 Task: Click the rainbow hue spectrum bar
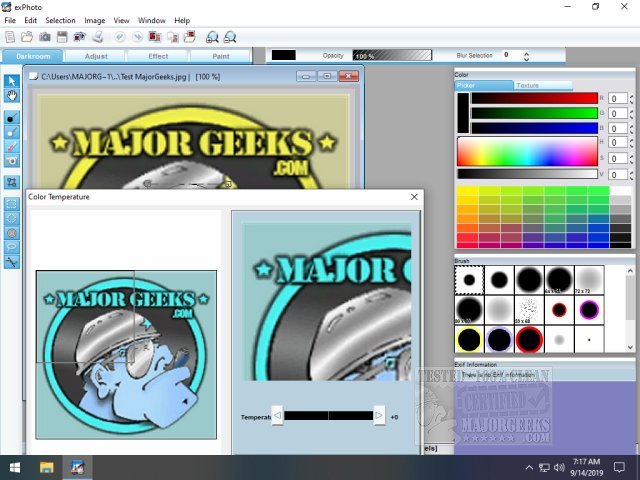click(527, 151)
